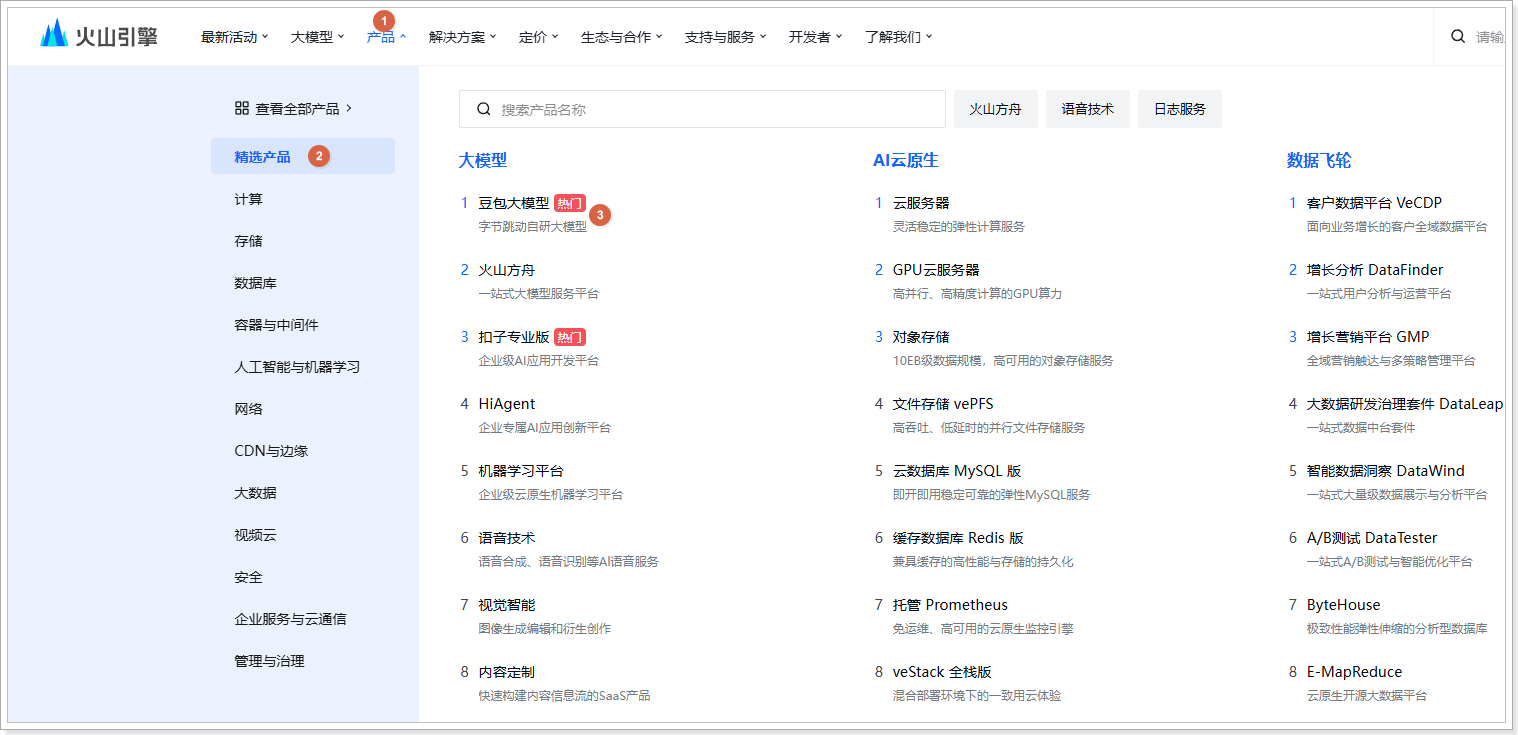Open 托管 Prometheus product link
Screen dimensions: 1518x735
pos(950,605)
